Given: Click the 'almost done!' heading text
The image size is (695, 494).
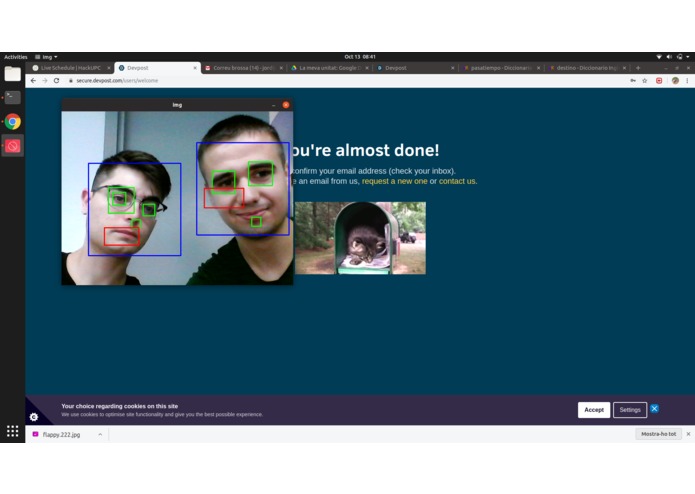Looking at the screenshot, I should [387, 150].
